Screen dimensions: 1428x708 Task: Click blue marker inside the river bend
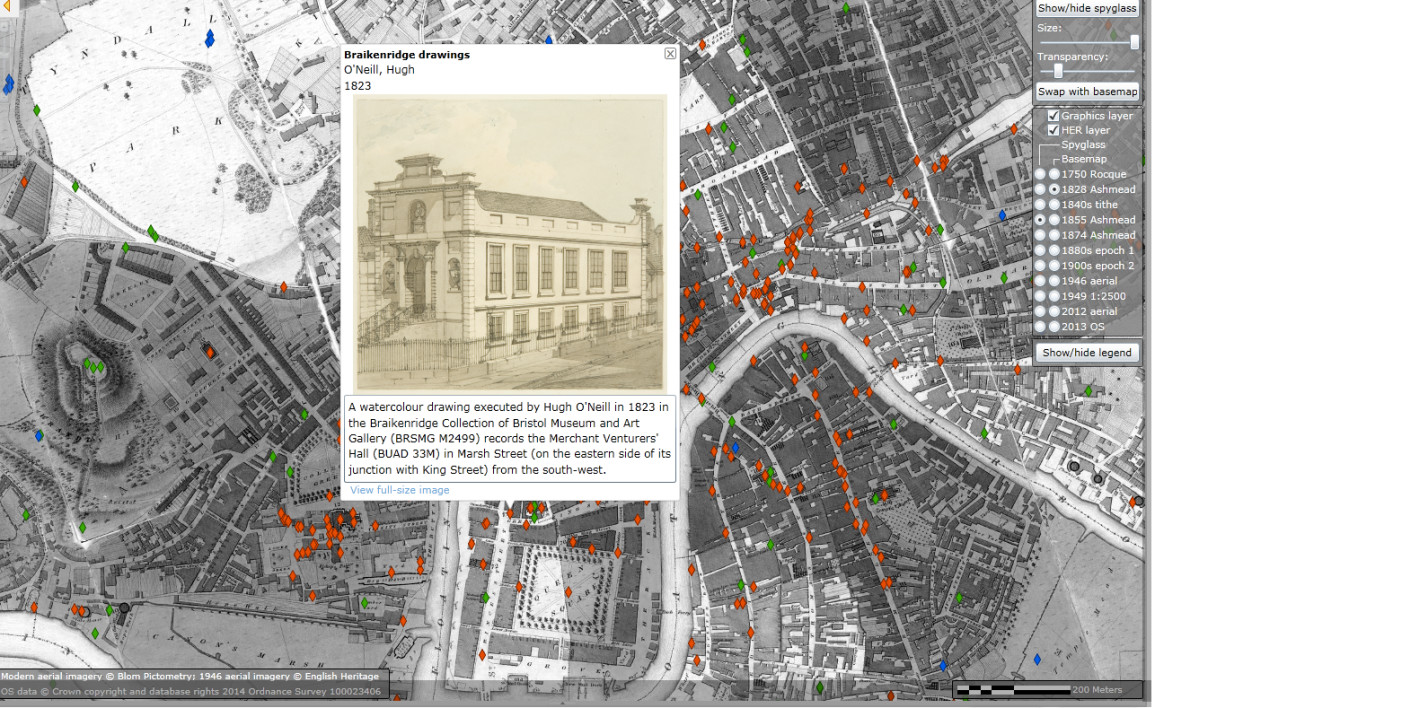click(x=735, y=448)
